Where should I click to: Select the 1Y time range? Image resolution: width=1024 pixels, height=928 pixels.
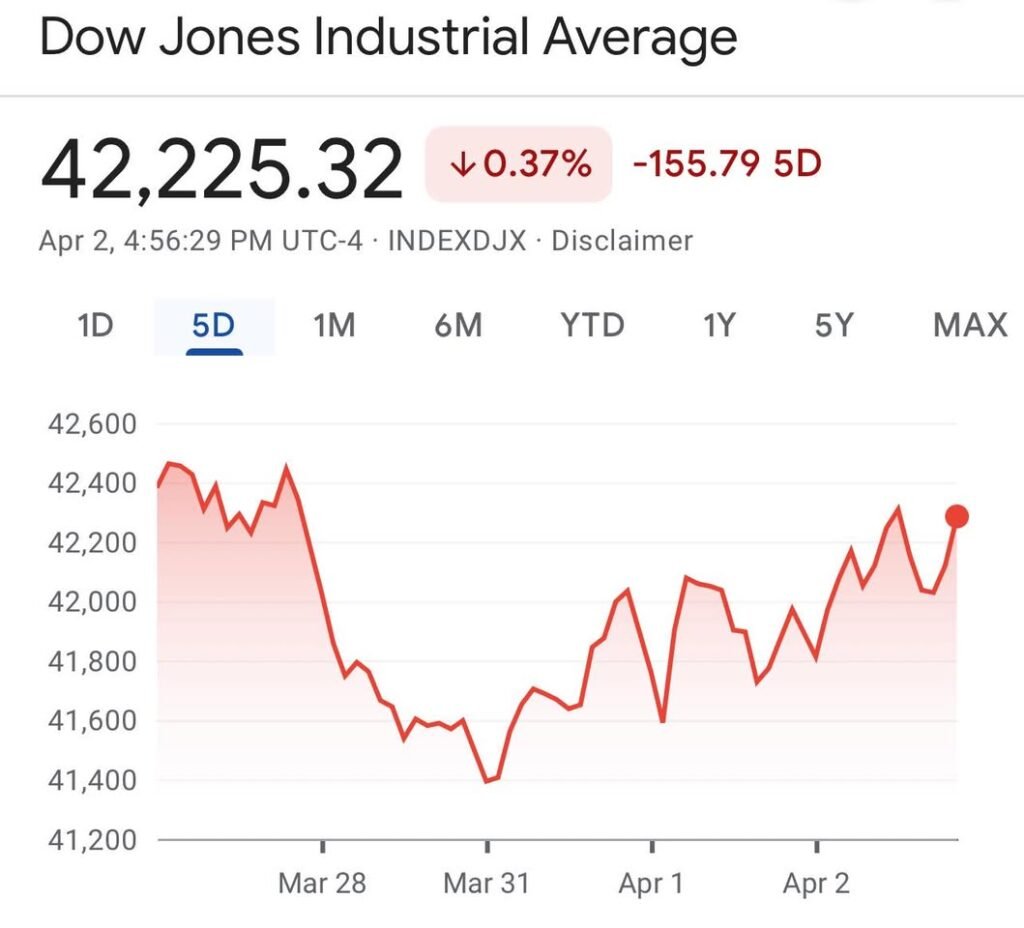pyautogui.click(x=718, y=325)
